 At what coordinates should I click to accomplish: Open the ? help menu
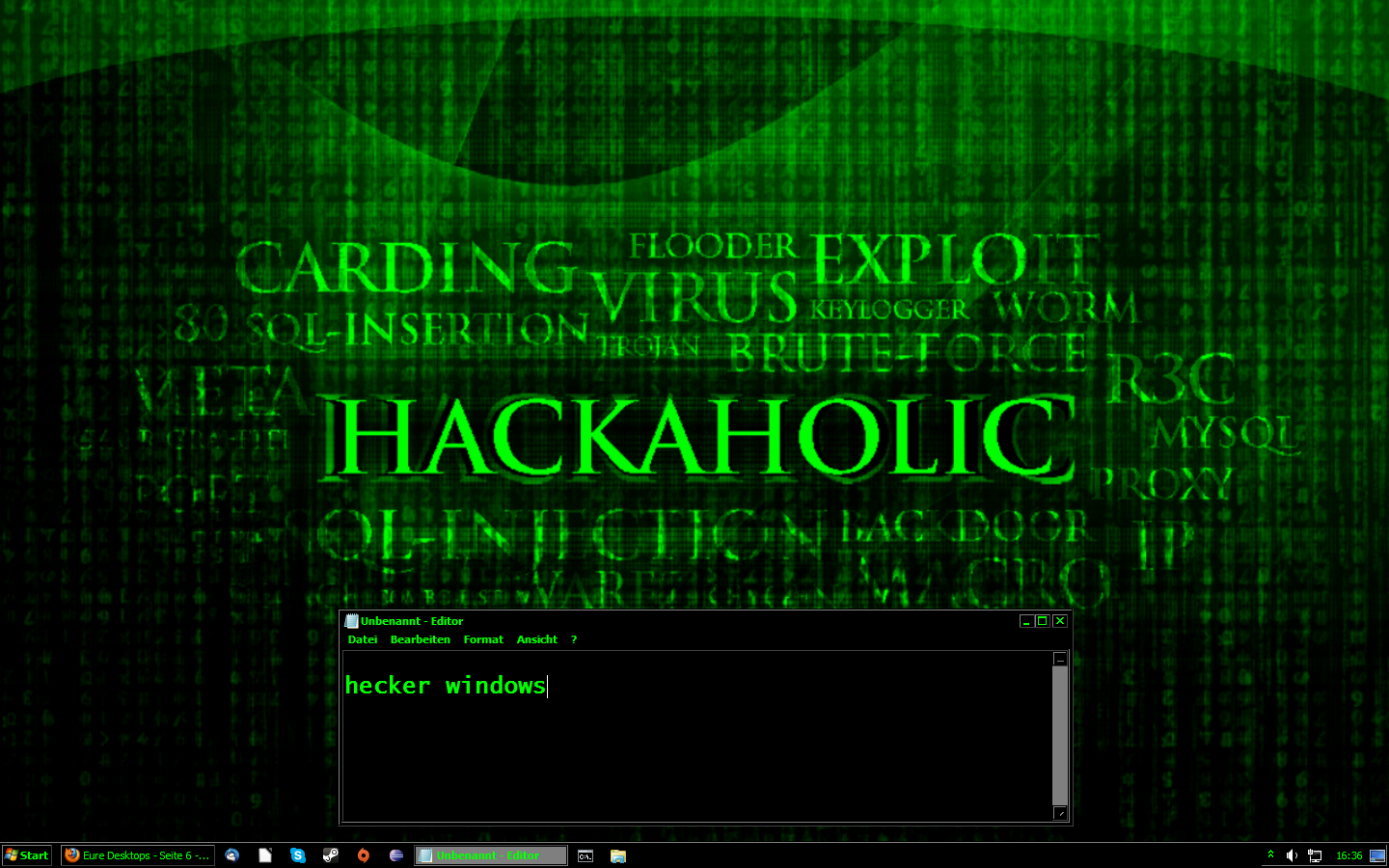(574, 639)
